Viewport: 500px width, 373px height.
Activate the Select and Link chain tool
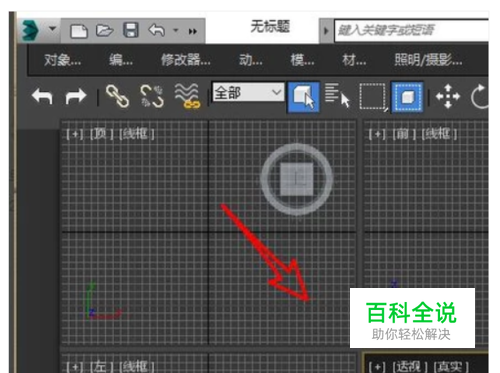(117, 96)
